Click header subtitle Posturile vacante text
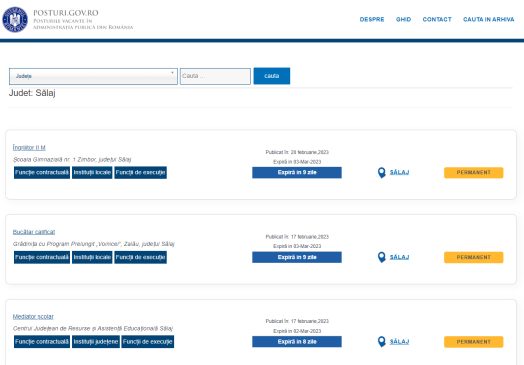This screenshot has height=365, width=524. (83, 24)
